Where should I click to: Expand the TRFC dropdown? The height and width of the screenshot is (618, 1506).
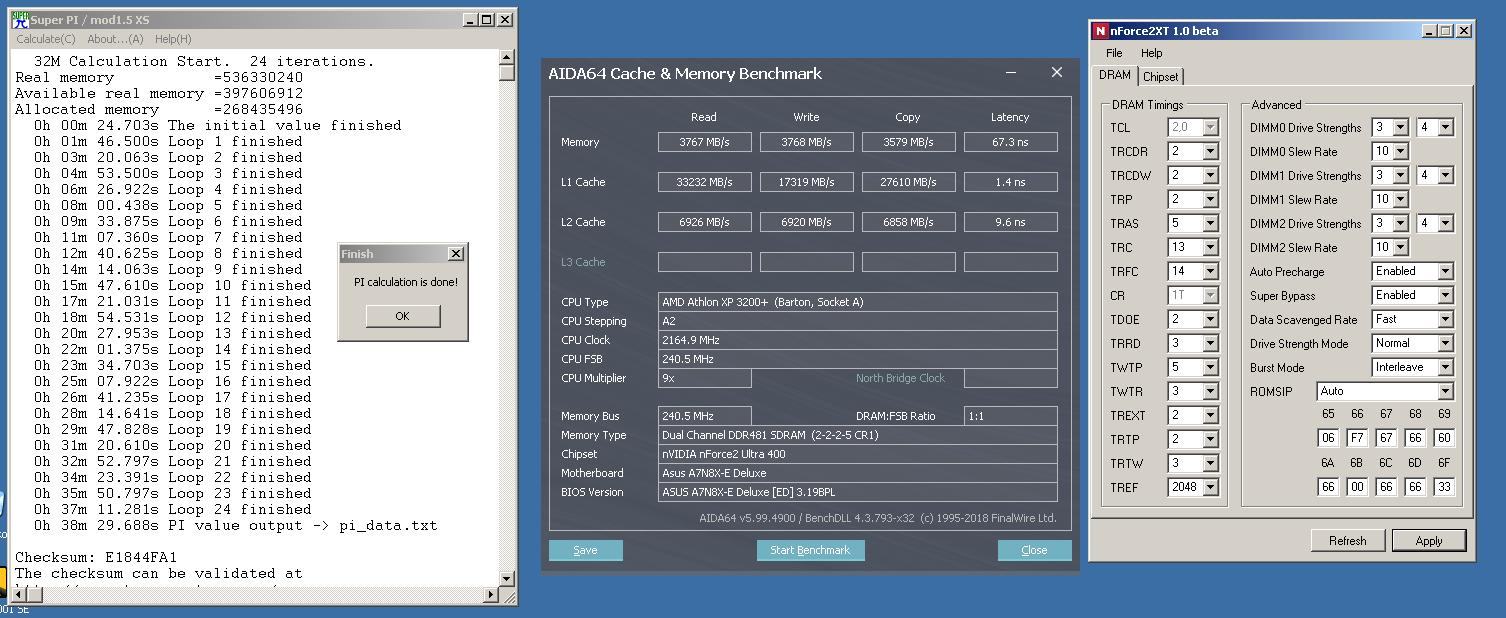pos(1210,271)
